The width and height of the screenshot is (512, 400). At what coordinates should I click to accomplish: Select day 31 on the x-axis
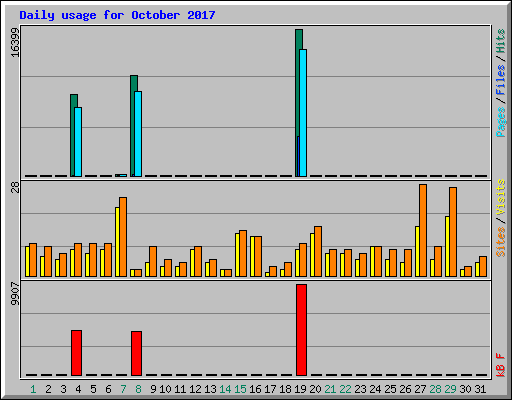point(480,389)
